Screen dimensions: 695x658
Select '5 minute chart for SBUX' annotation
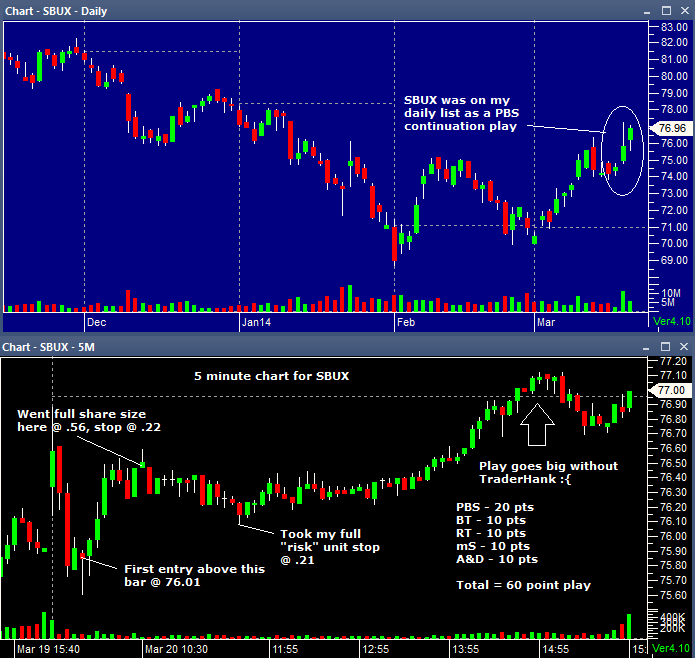click(271, 376)
